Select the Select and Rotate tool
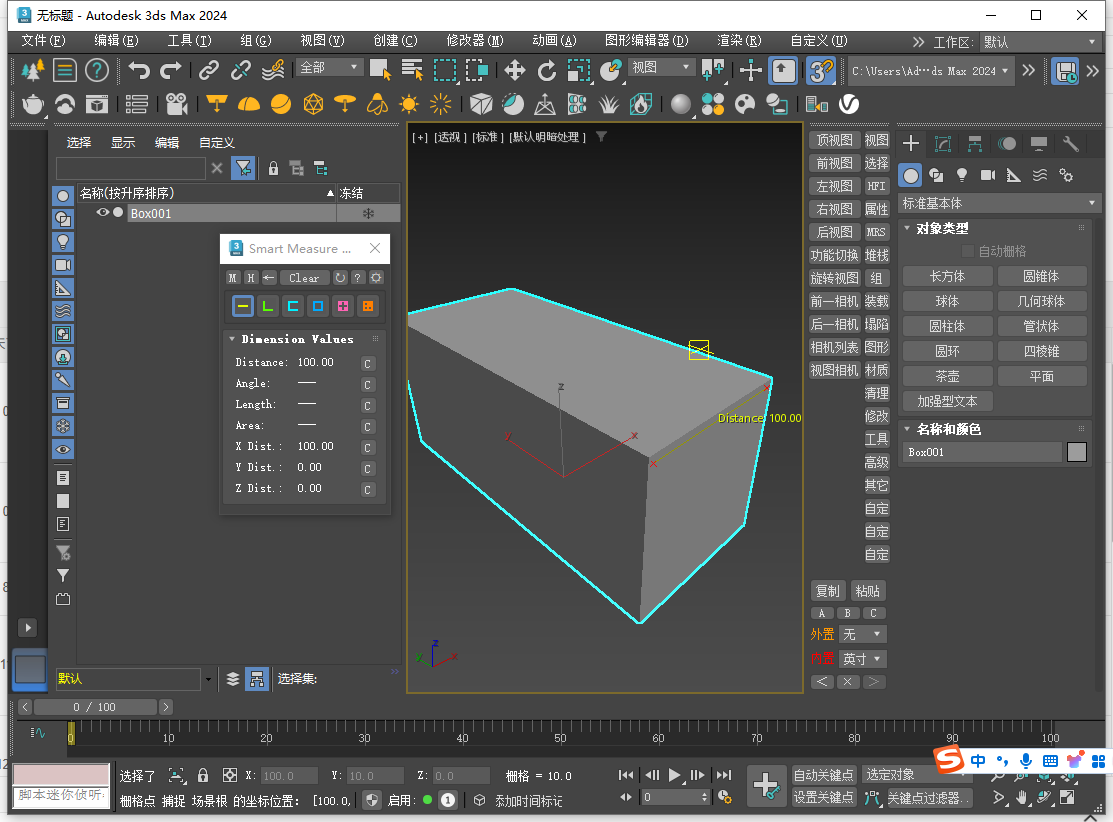This screenshot has width=1113, height=822. pos(547,70)
